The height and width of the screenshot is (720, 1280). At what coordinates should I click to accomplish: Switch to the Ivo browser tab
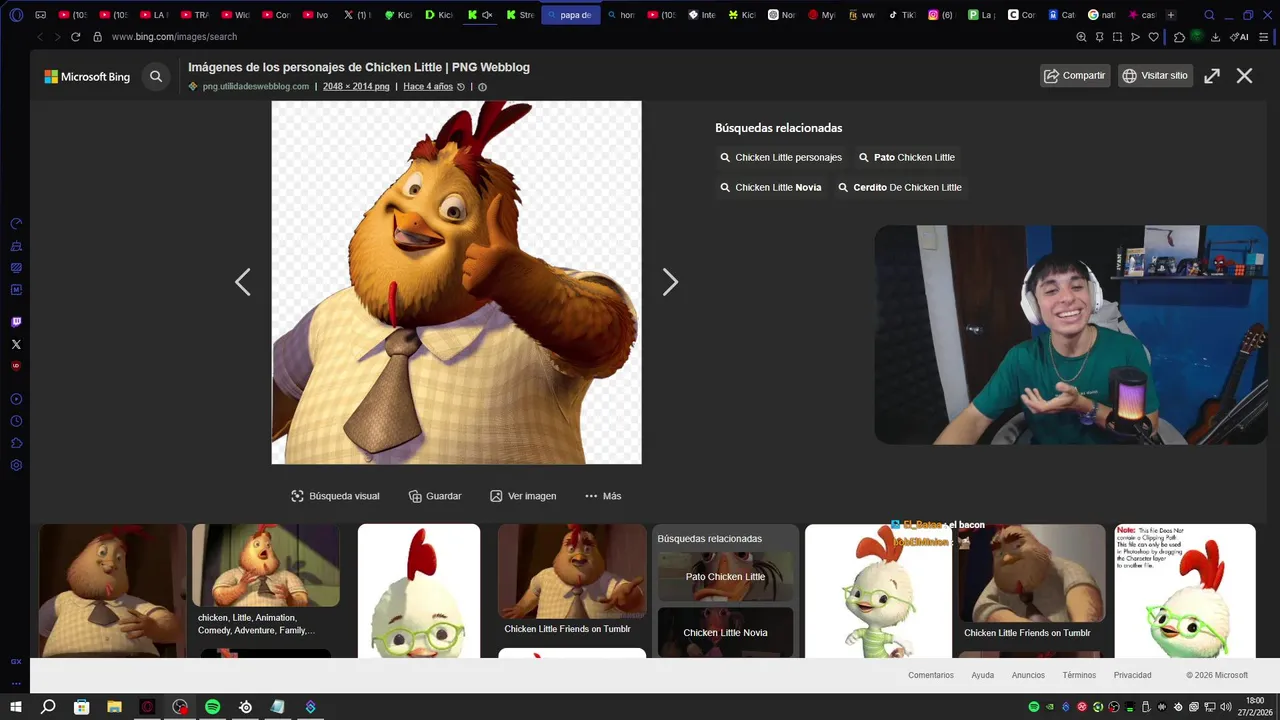coord(314,15)
